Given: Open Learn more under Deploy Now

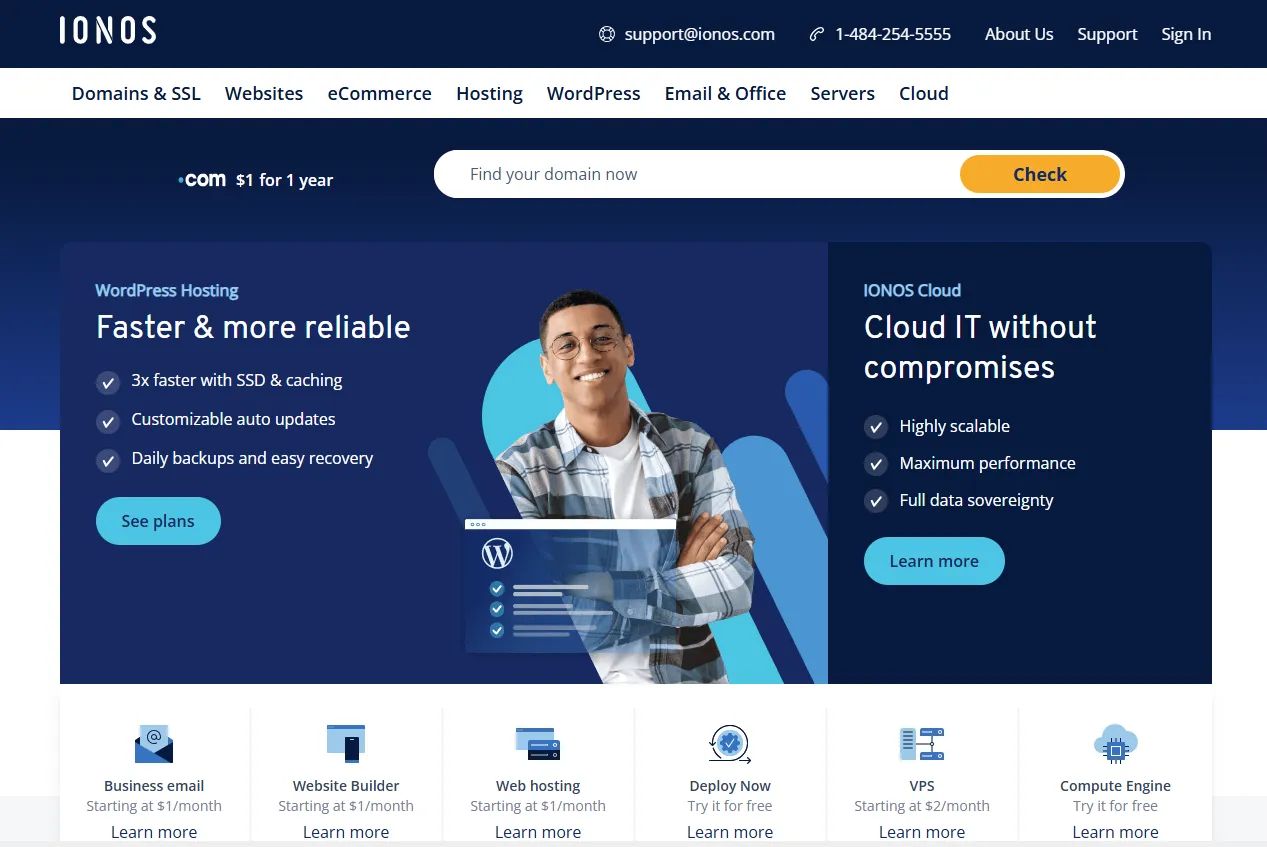Looking at the screenshot, I should tap(729, 831).
